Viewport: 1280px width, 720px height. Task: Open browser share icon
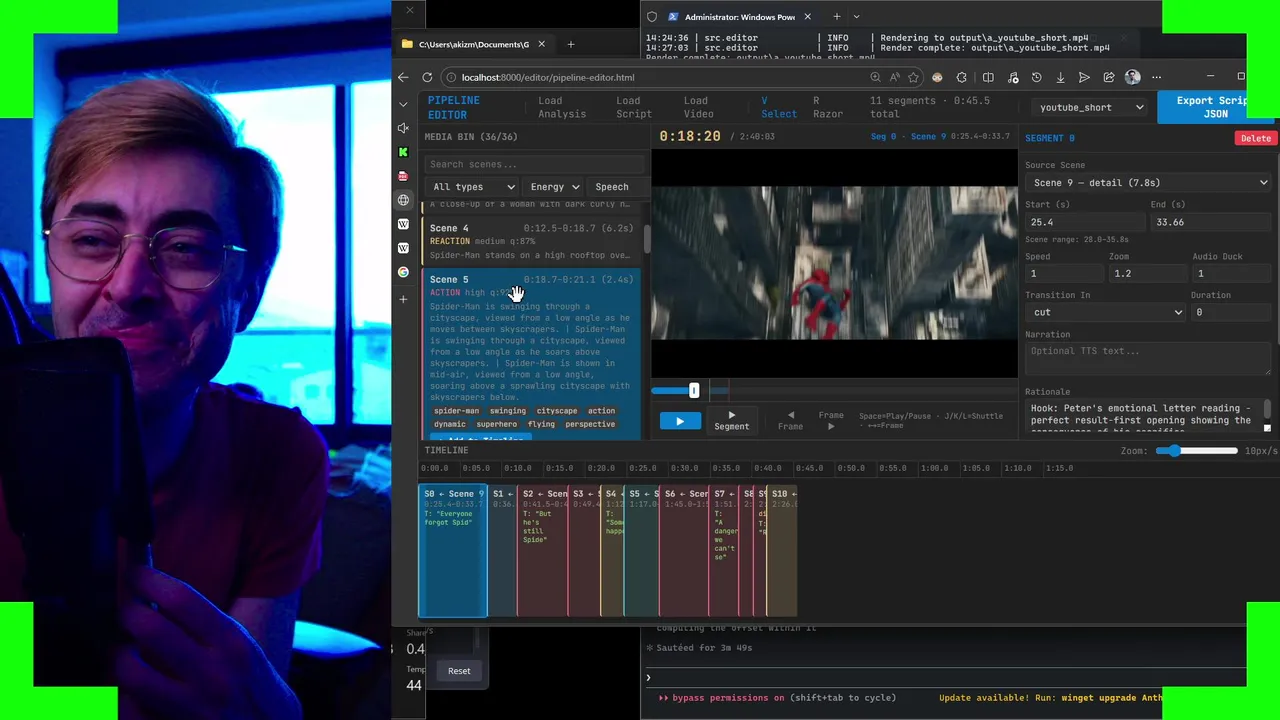[x=1109, y=77]
